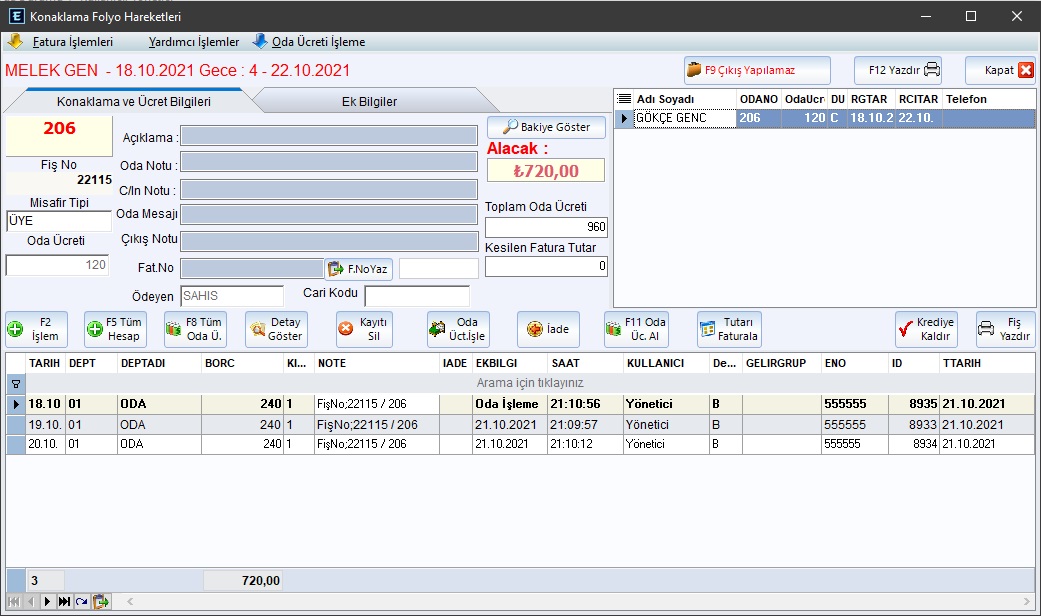Viewport: 1041px width, 616px height.
Task: Click the Kesilen Fatura Tutar field
Action: coord(546,266)
